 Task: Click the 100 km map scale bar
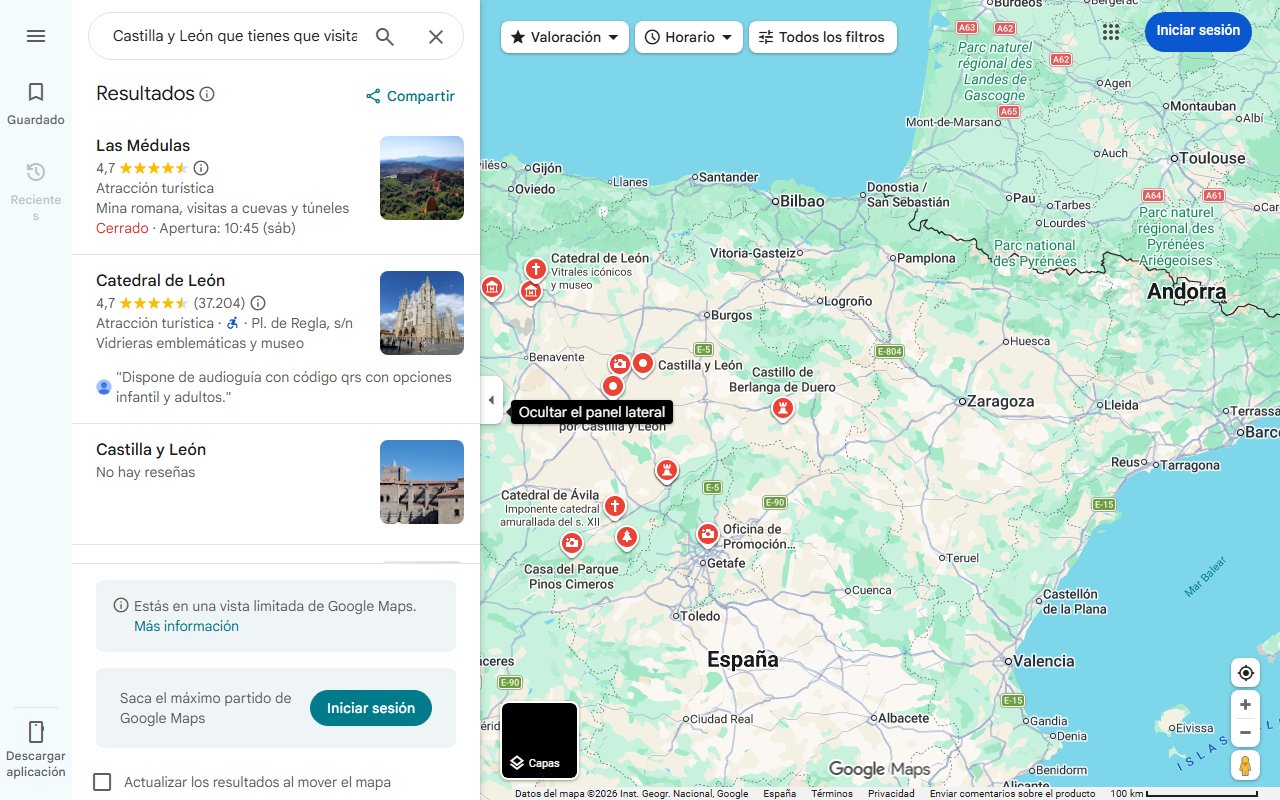(1185, 793)
